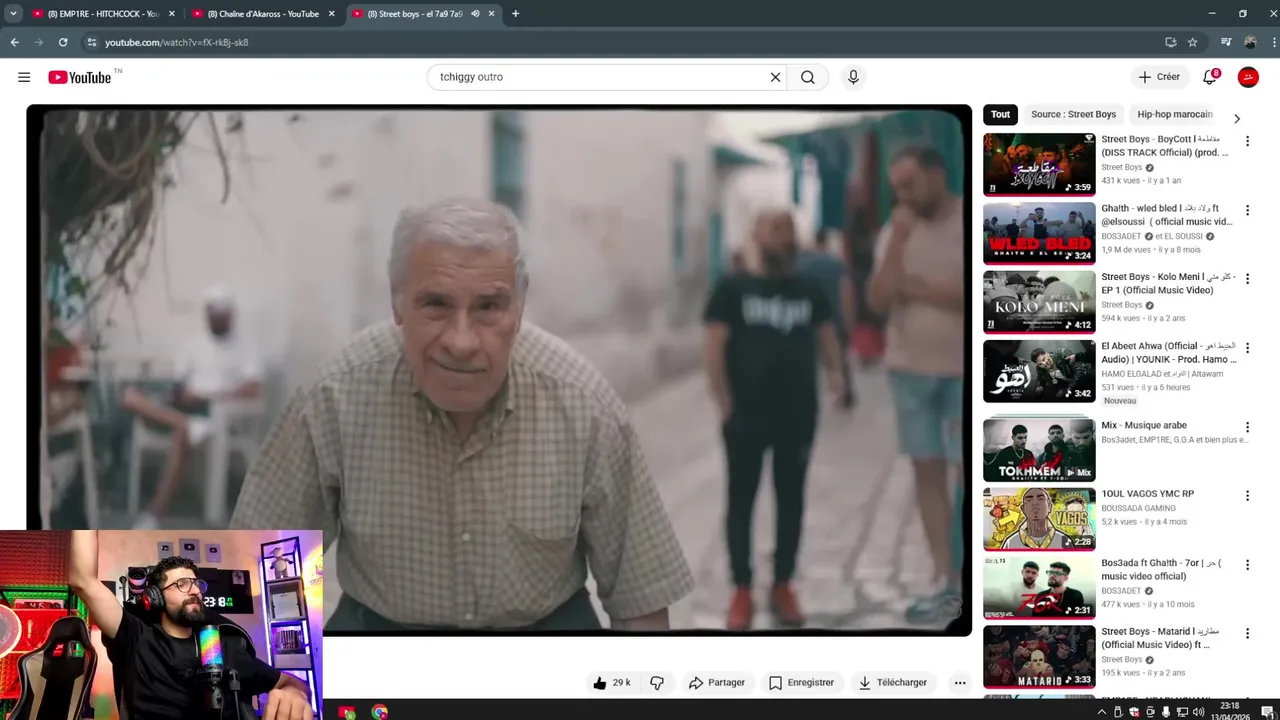Open the BOS3ADET channel under 7or video
Image resolution: width=1280 pixels, height=720 pixels.
click(x=1121, y=591)
